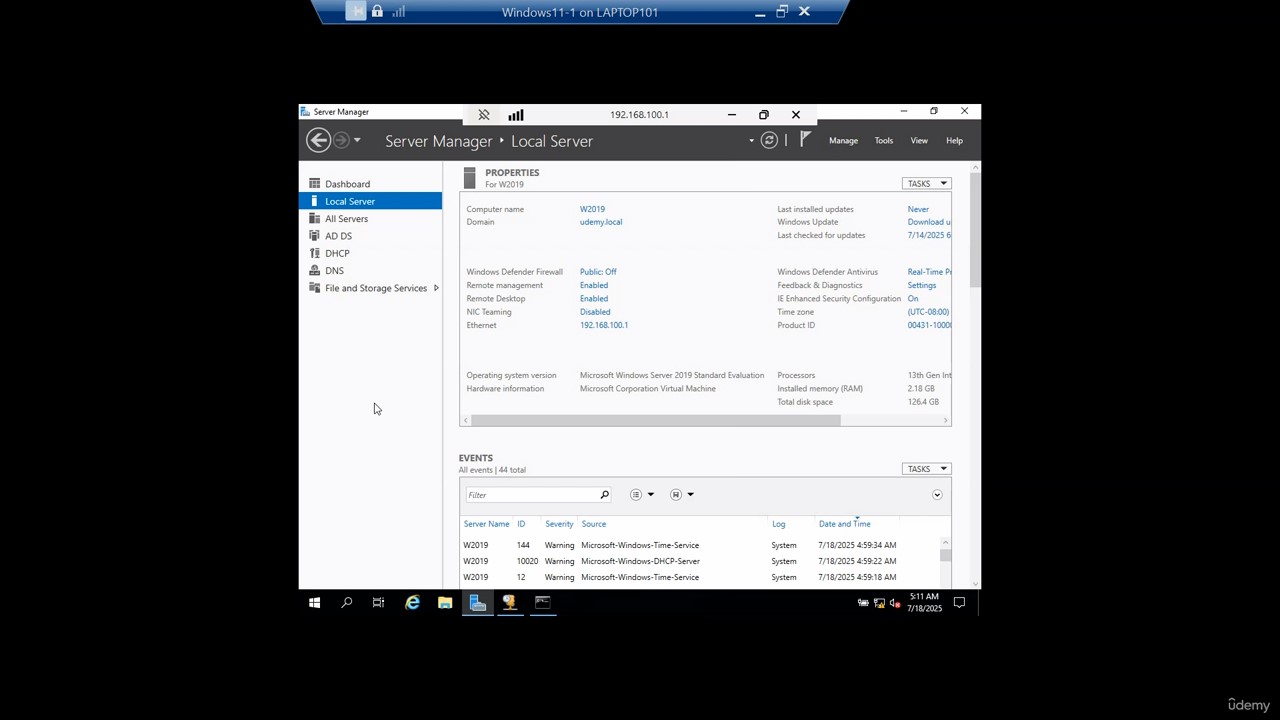Image resolution: width=1280 pixels, height=720 pixels.
Task: Open the Events TASKS dropdown
Action: [x=926, y=469]
